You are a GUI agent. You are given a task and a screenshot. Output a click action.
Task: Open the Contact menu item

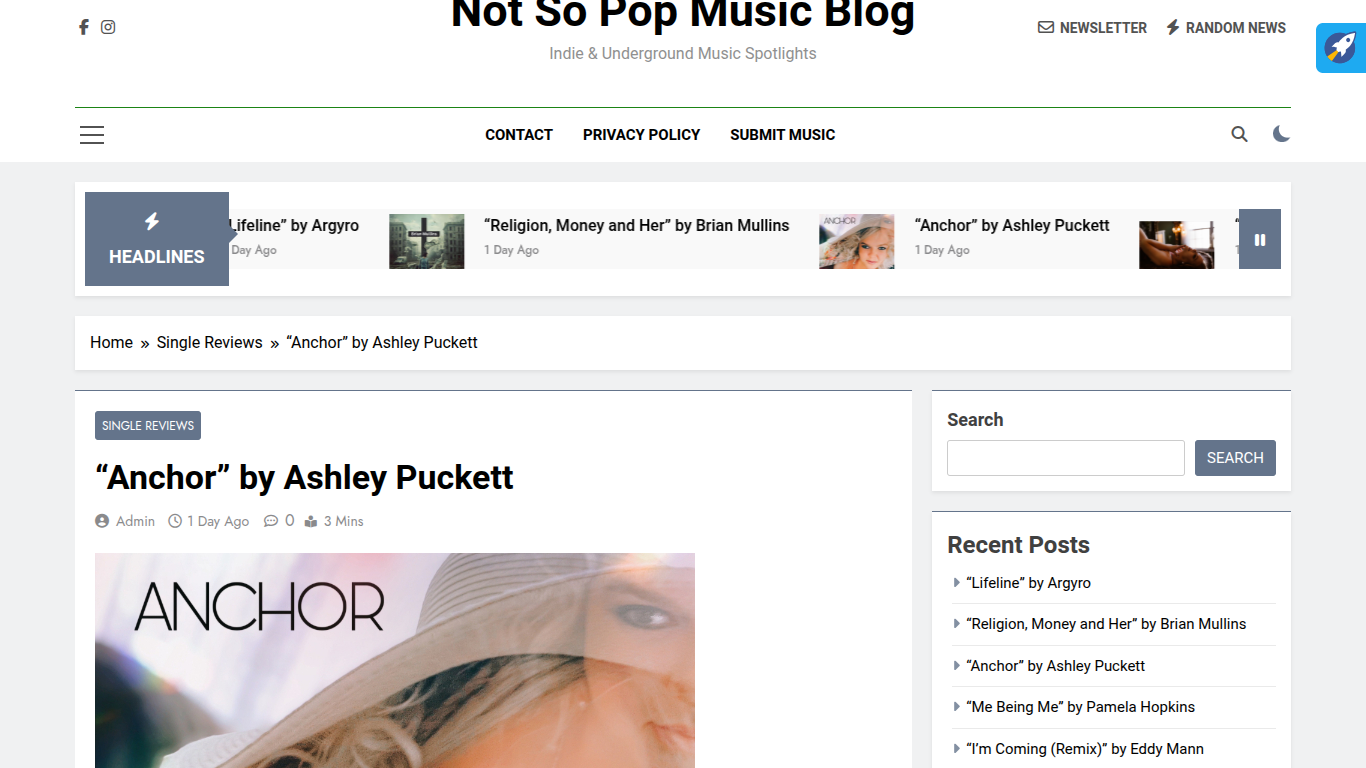(519, 135)
